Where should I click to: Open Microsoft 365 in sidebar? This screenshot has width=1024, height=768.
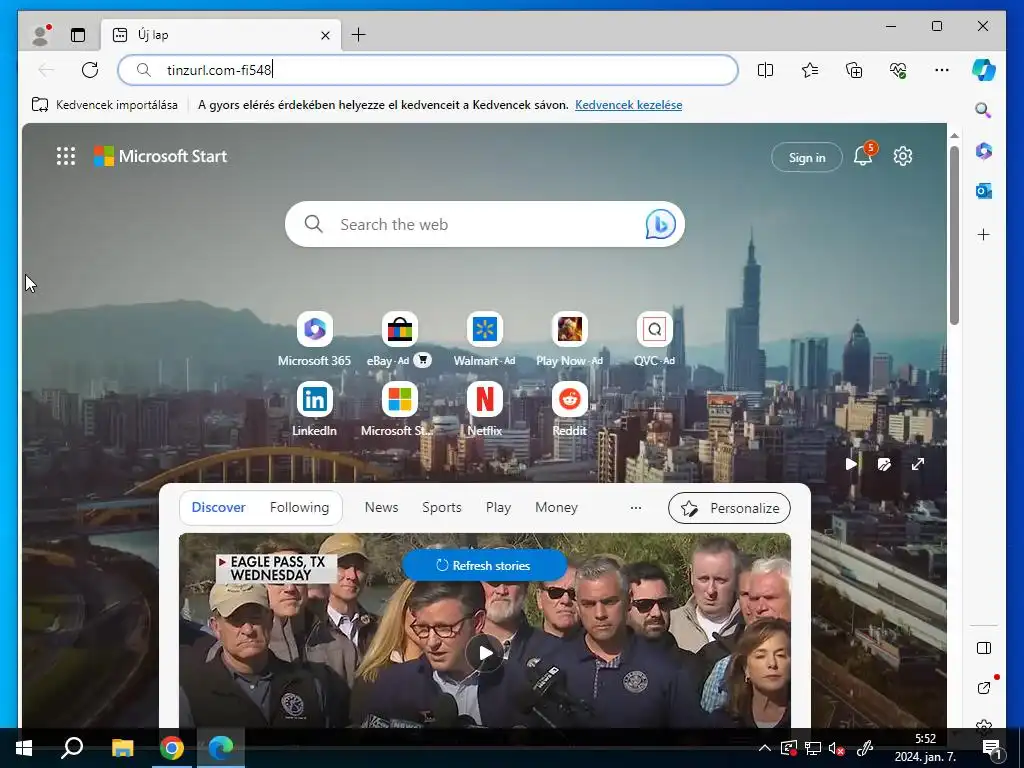(984, 151)
